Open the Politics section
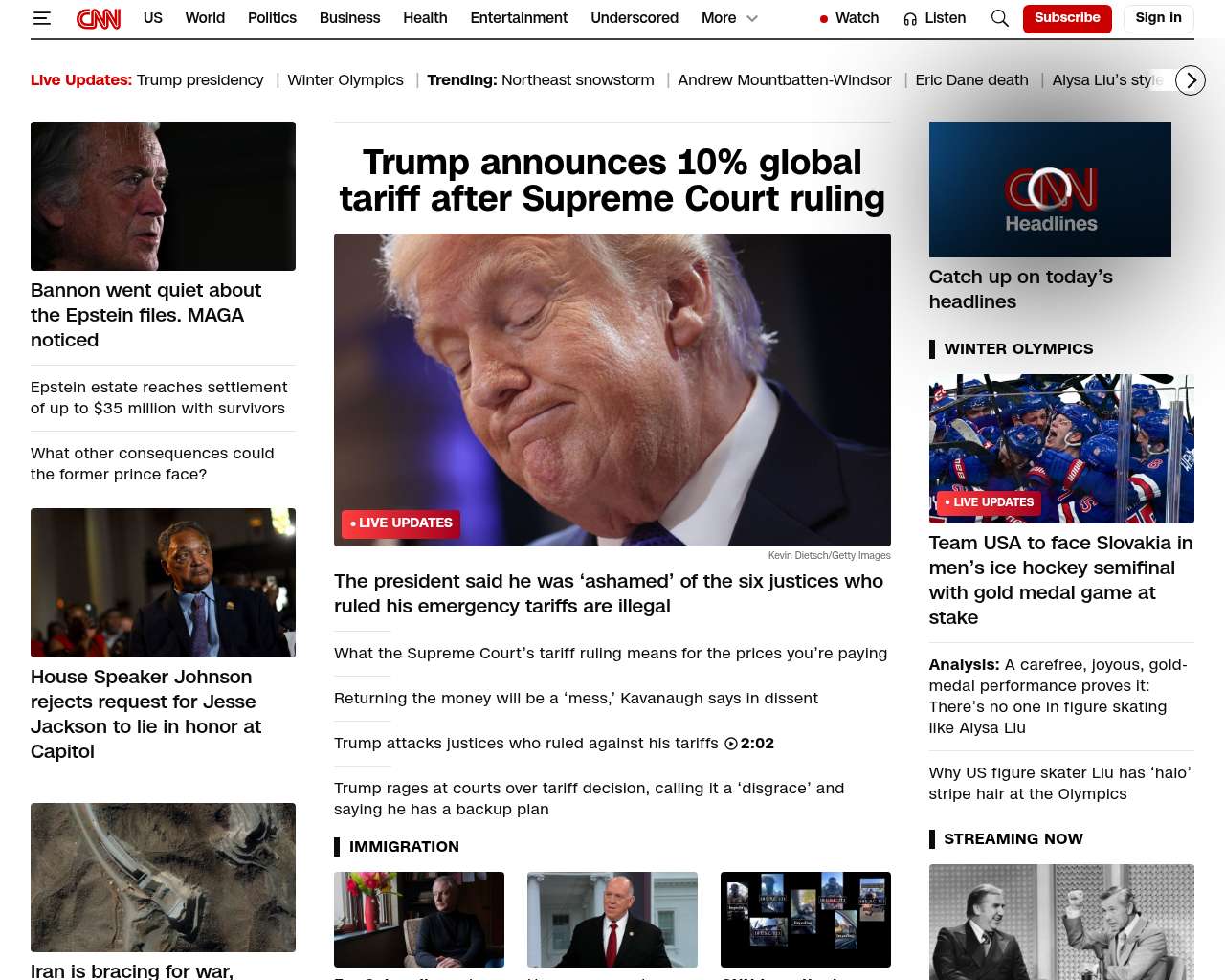This screenshot has width=1225, height=980. [272, 18]
